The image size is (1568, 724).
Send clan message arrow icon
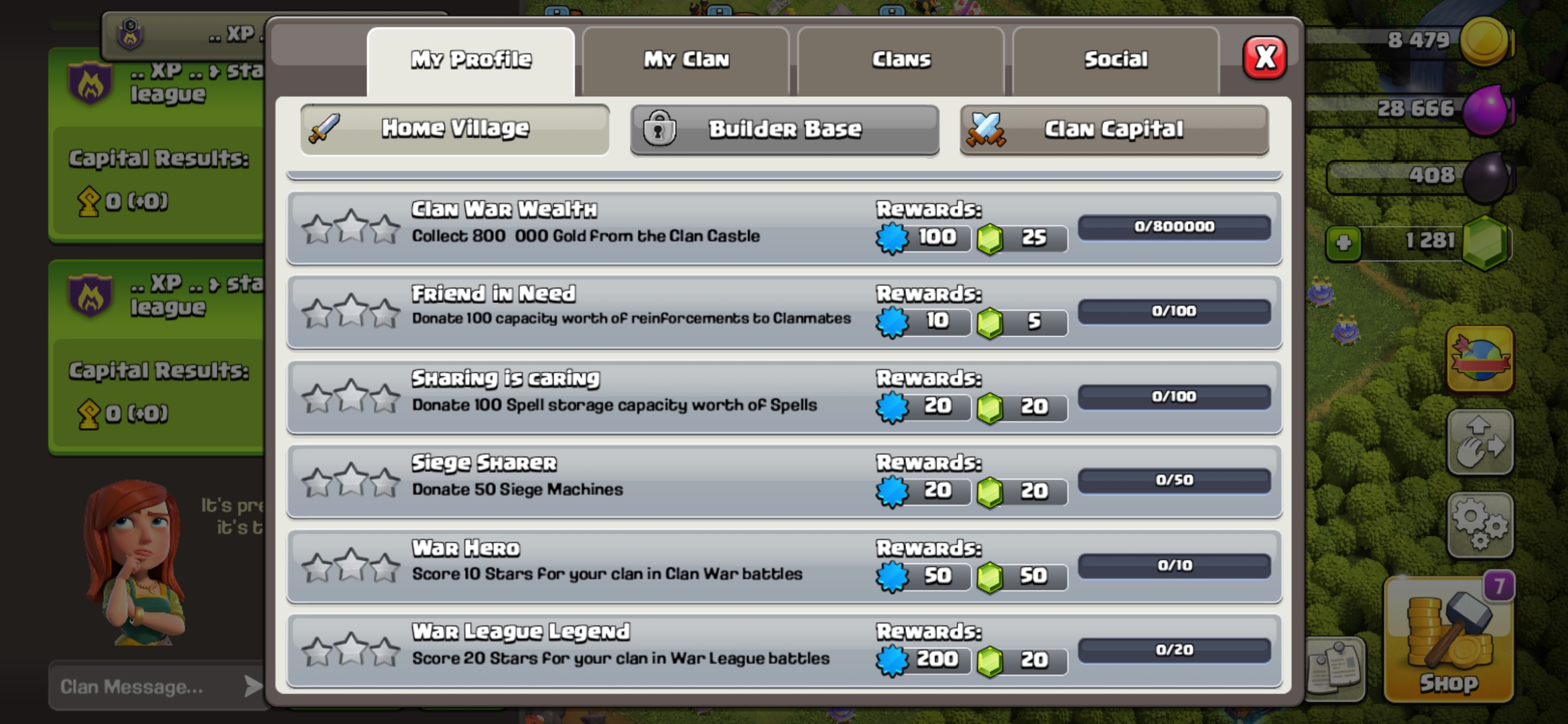253,686
